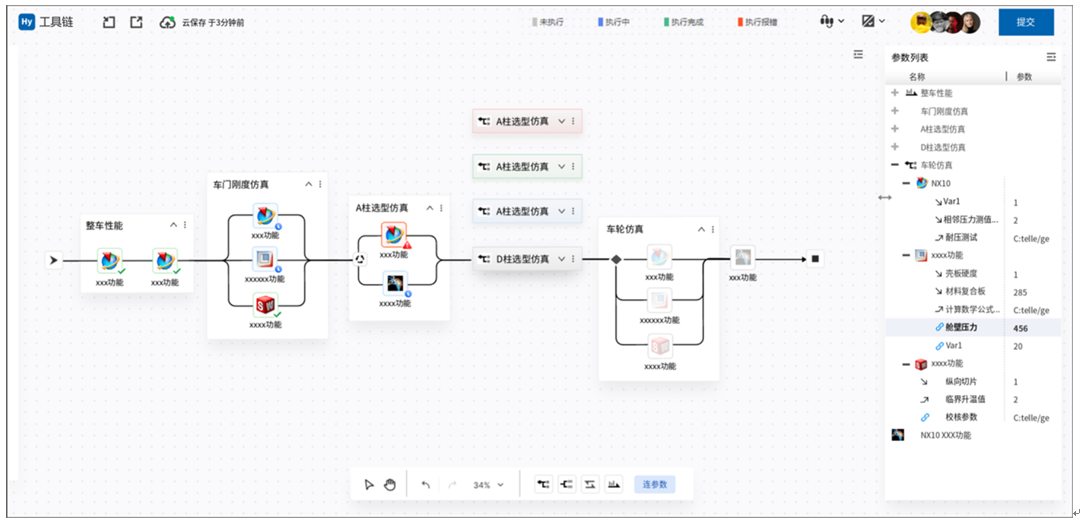The image size is (1080, 521).
Task: Toggle the 执行报错 status filter
Action: [x=756, y=22]
